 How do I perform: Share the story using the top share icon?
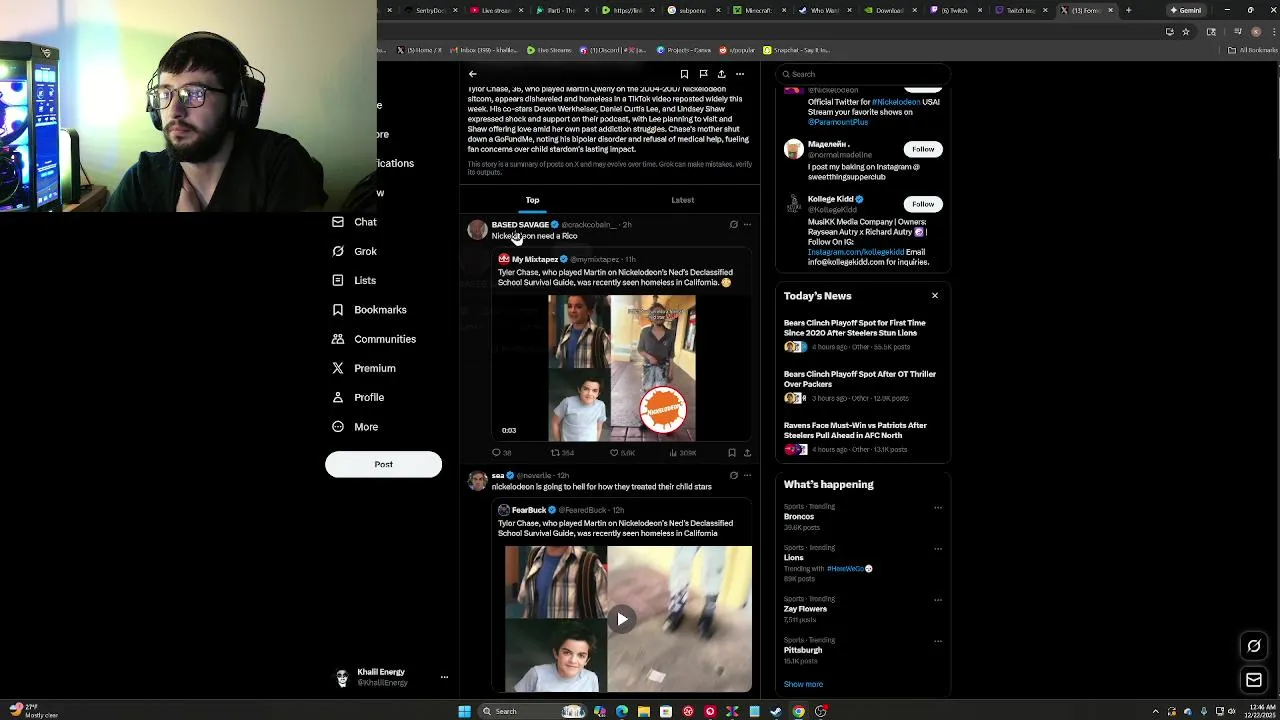pyautogui.click(x=721, y=74)
